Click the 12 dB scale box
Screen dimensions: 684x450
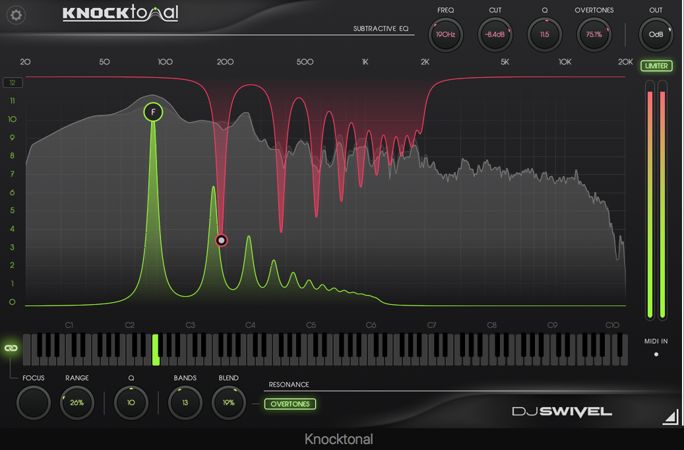point(13,83)
